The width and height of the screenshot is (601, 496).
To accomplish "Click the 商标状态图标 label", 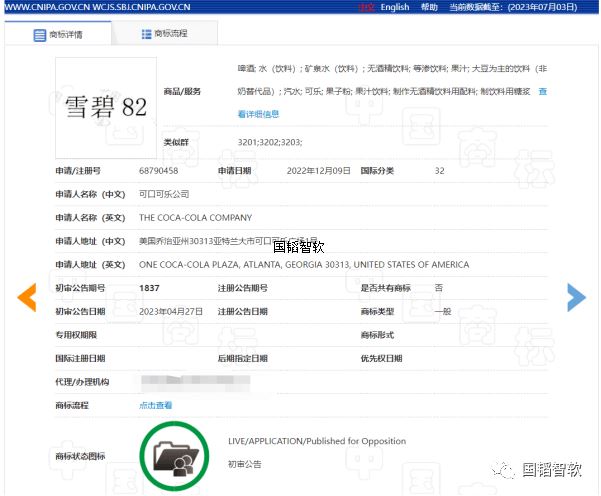I will 80,456.
